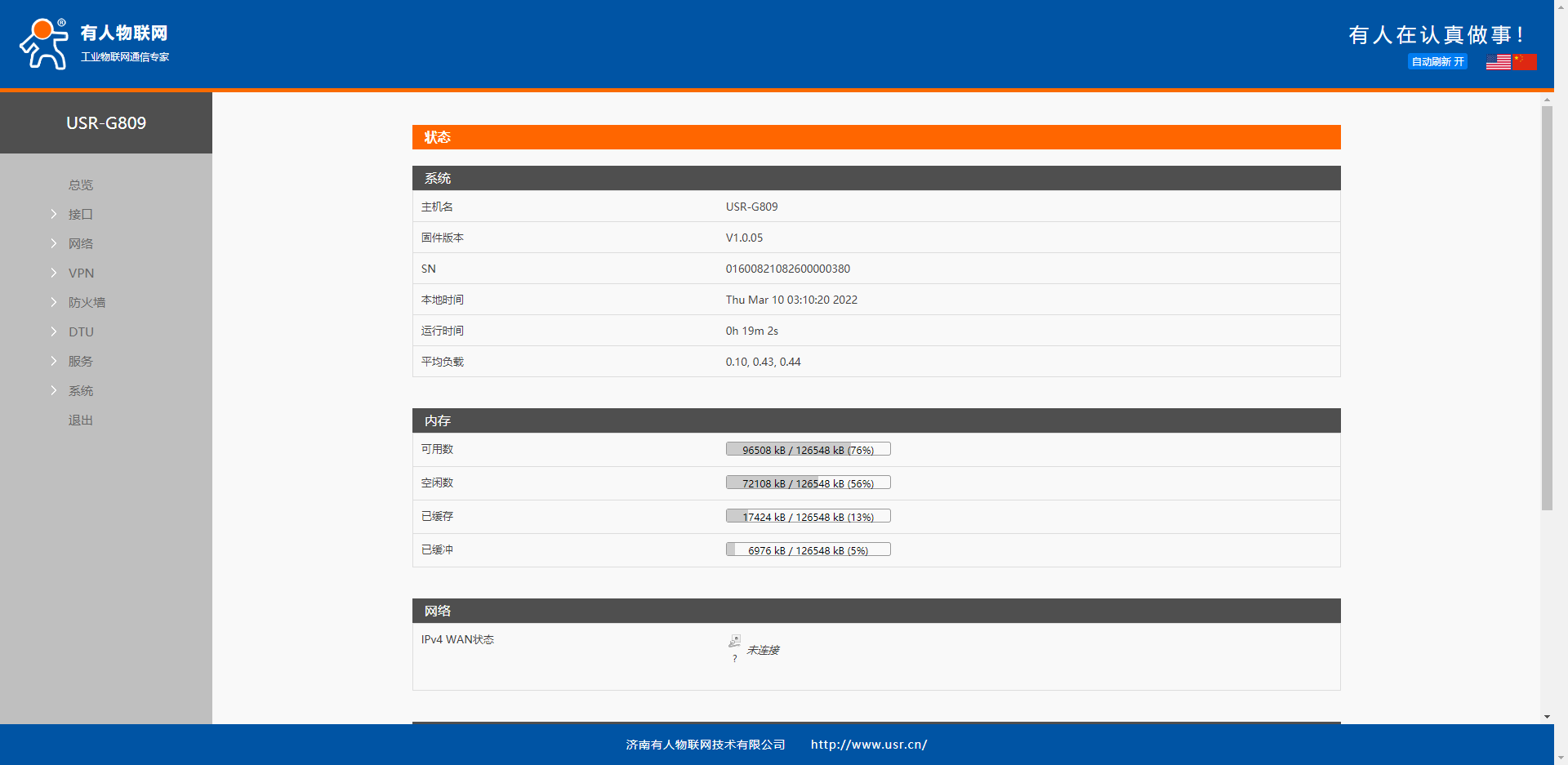Expand the 网络 sidebar chevron
Screen dimensions: 1568x765
[x=54, y=243]
